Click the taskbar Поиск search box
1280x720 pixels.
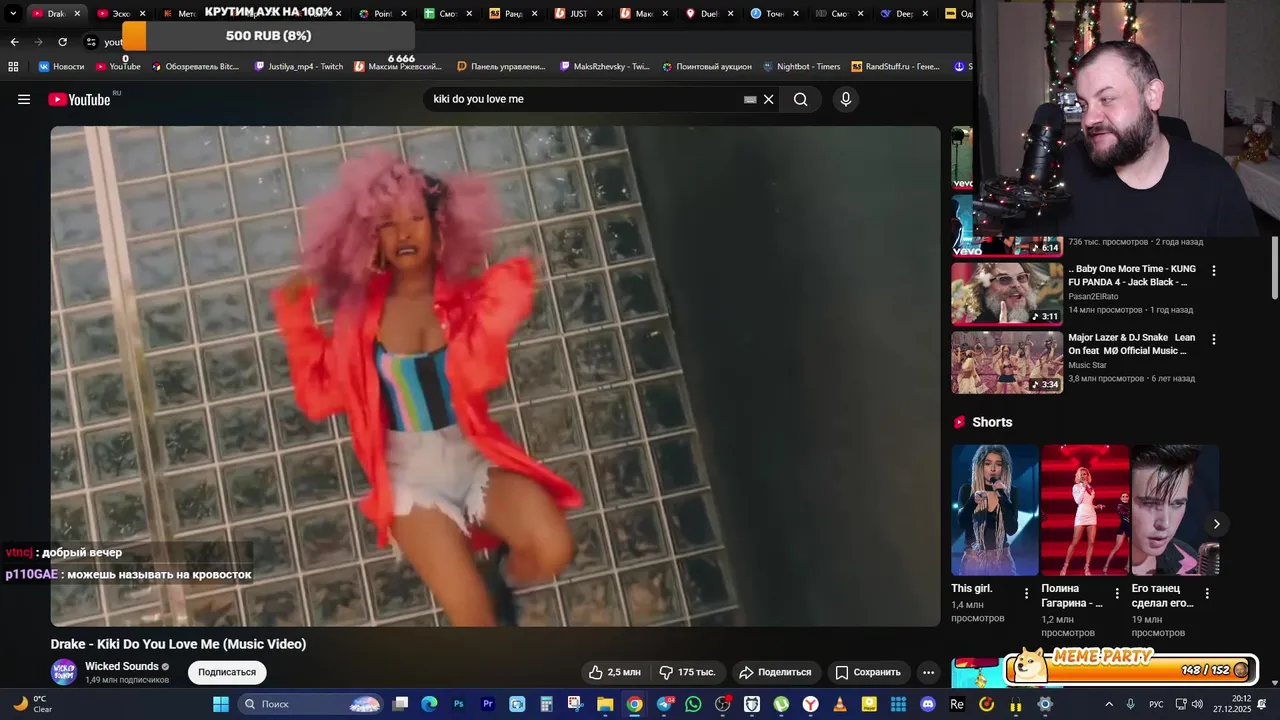click(311, 704)
